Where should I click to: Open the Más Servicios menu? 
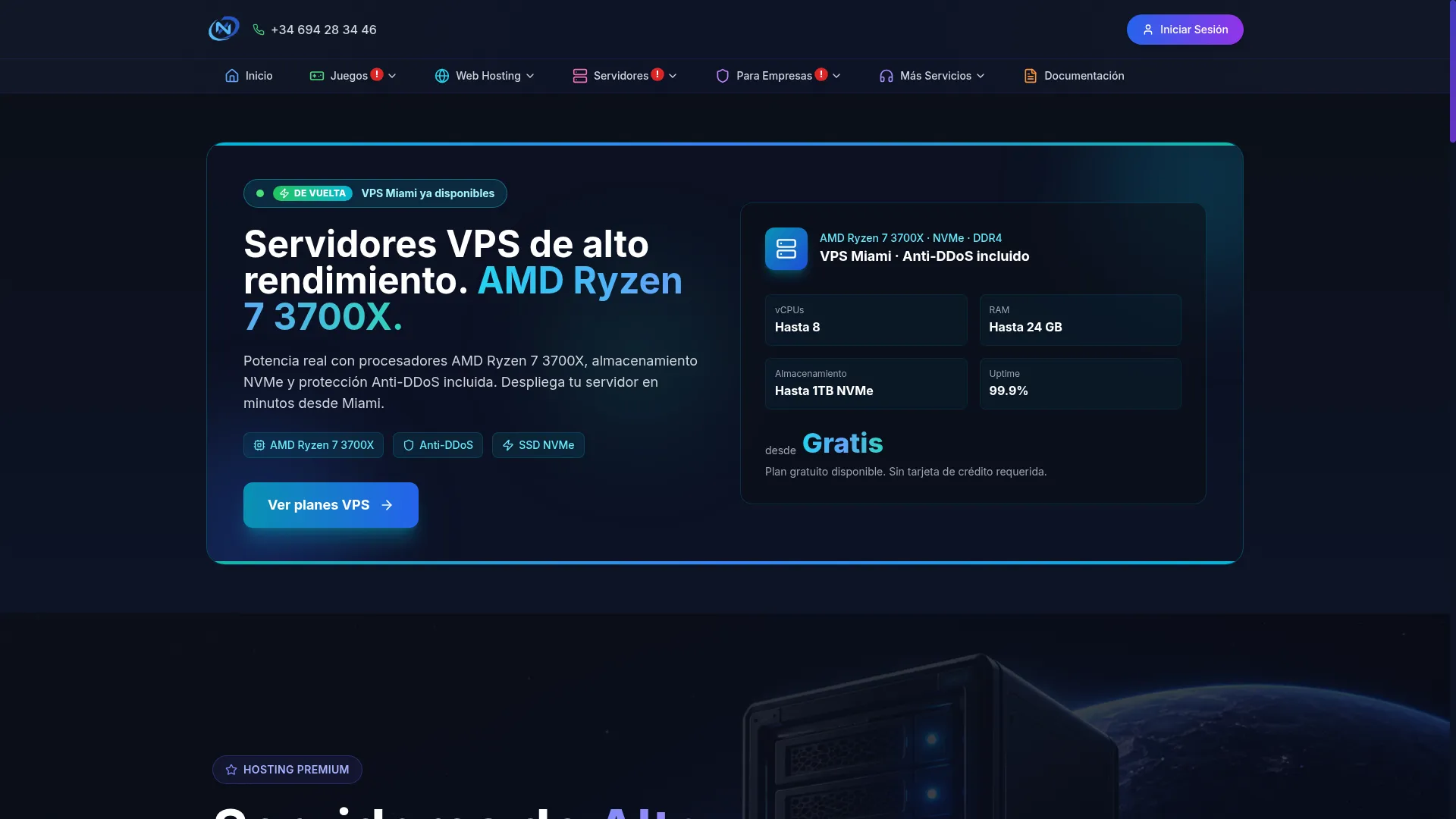click(x=933, y=76)
